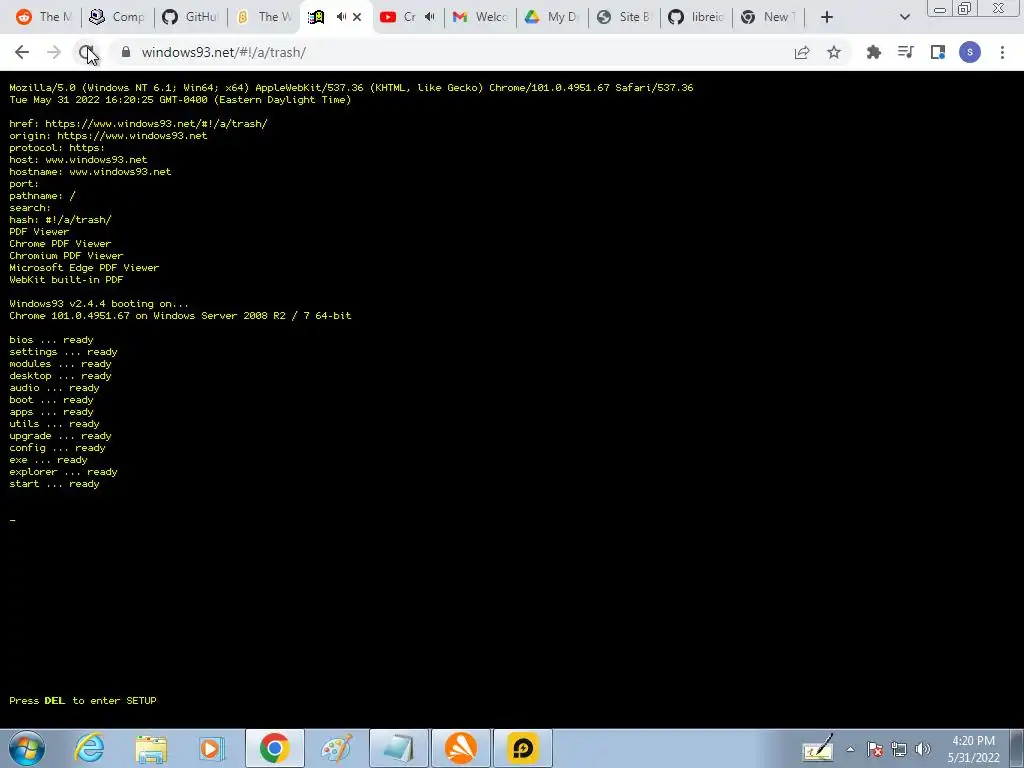Open the yellow LDPlayer taskbar icon
Screen dimensions: 1024x768
click(x=523, y=748)
